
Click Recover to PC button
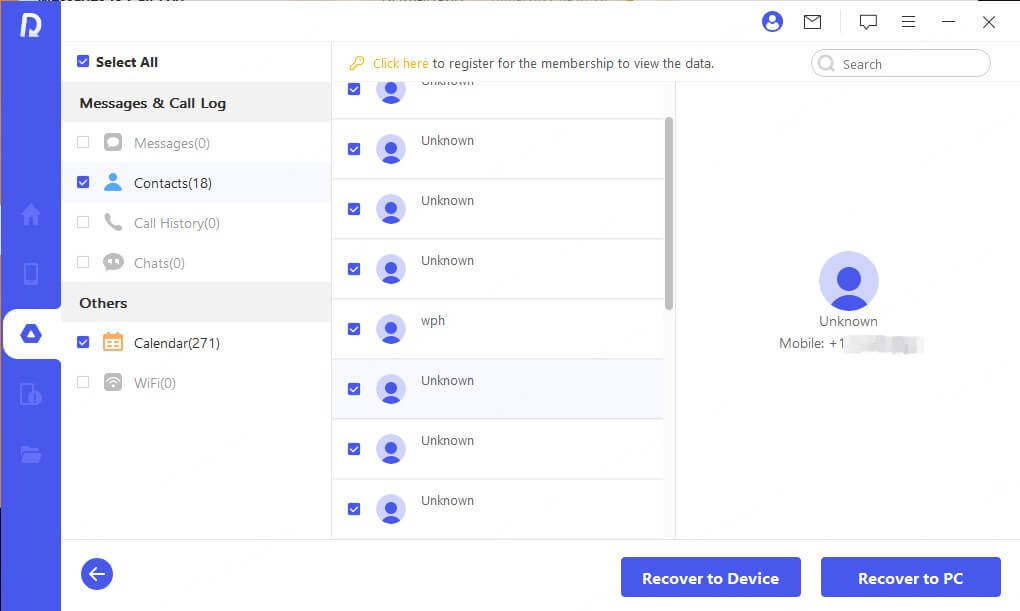coord(910,577)
